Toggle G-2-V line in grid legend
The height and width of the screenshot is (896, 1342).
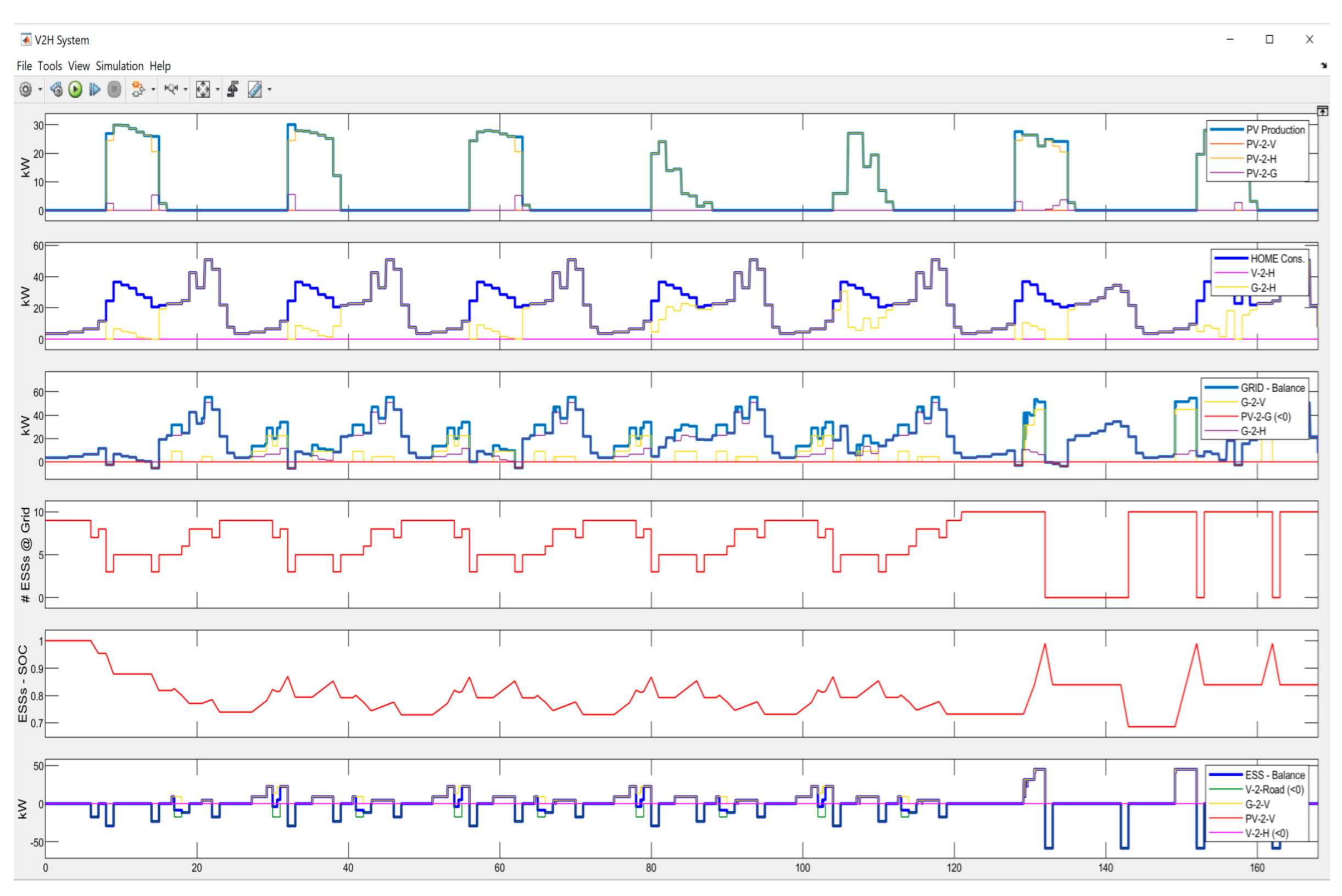point(1253,403)
